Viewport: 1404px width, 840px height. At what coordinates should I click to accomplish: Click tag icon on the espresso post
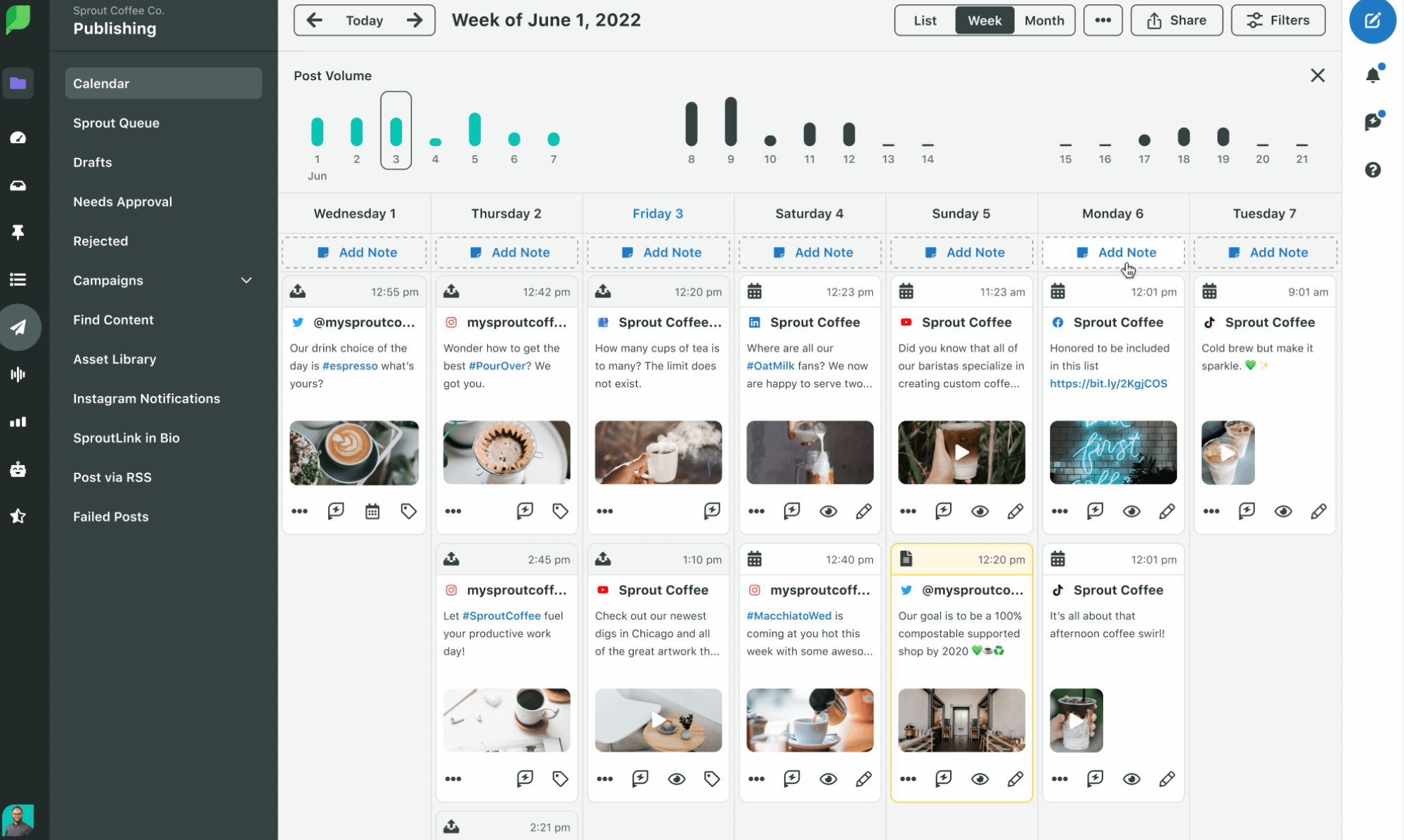coord(408,511)
